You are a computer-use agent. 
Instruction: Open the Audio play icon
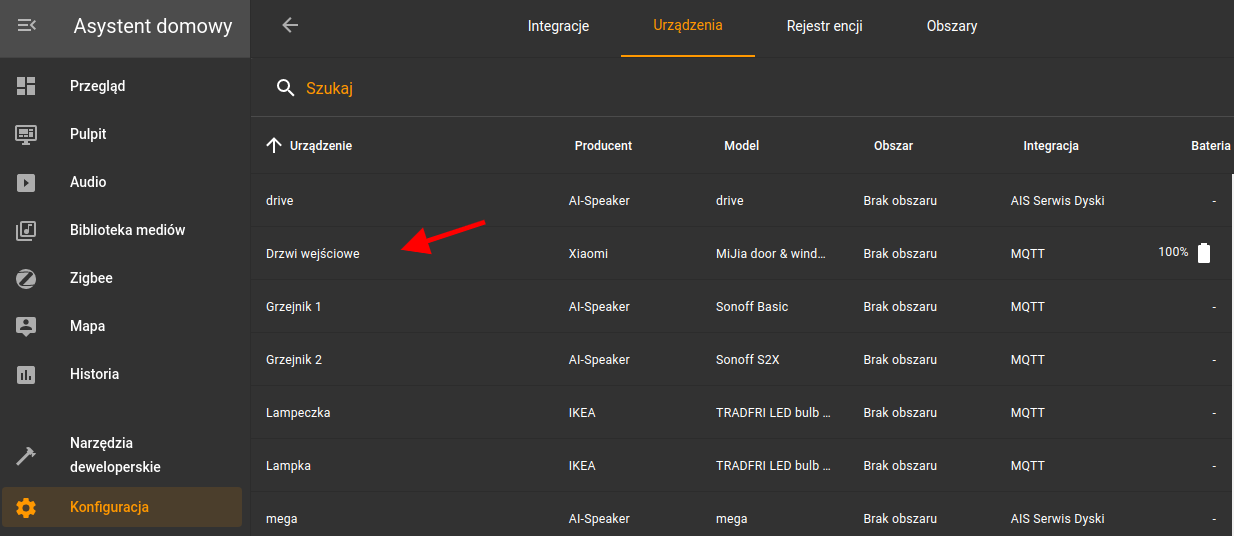tap(27, 182)
